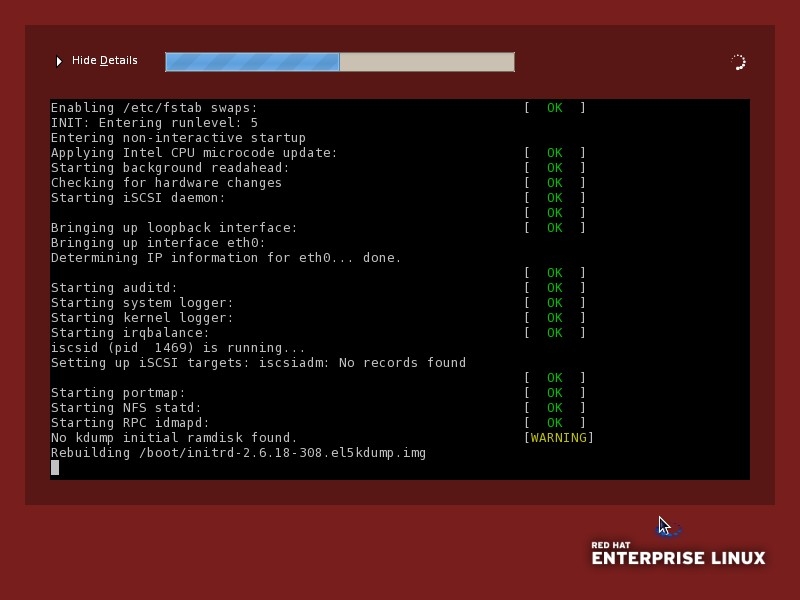Click OK status for microcode update
This screenshot has height=600, width=800.
pyautogui.click(x=555, y=153)
